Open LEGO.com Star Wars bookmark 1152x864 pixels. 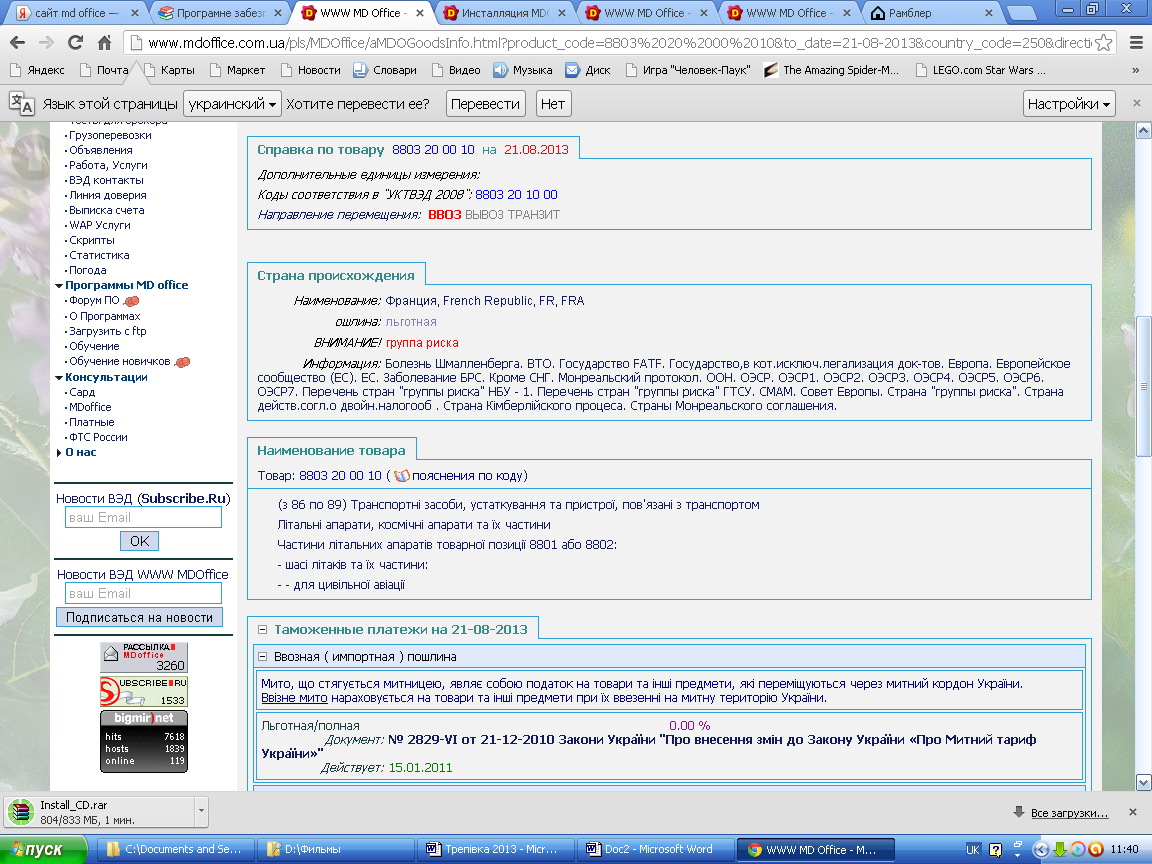point(981,71)
